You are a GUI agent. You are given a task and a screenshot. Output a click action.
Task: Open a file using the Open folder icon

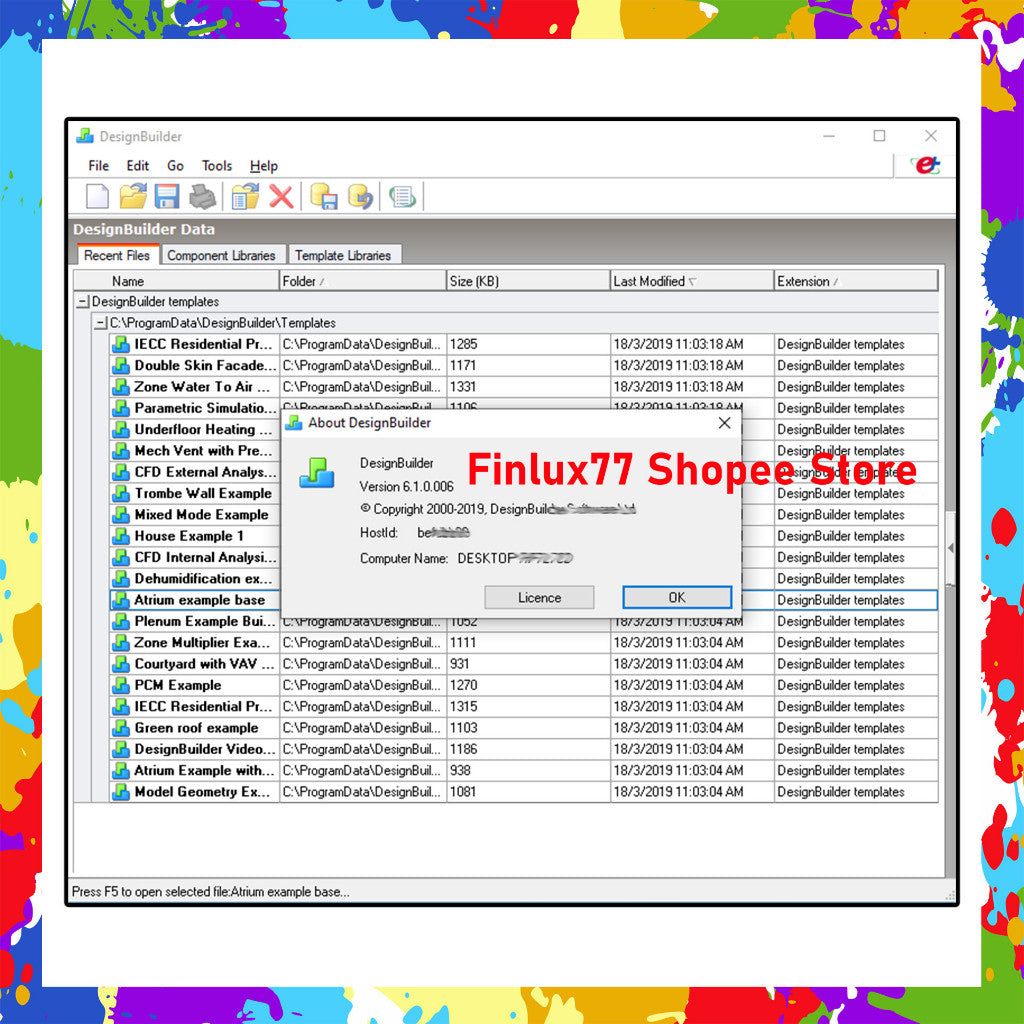(133, 196)
